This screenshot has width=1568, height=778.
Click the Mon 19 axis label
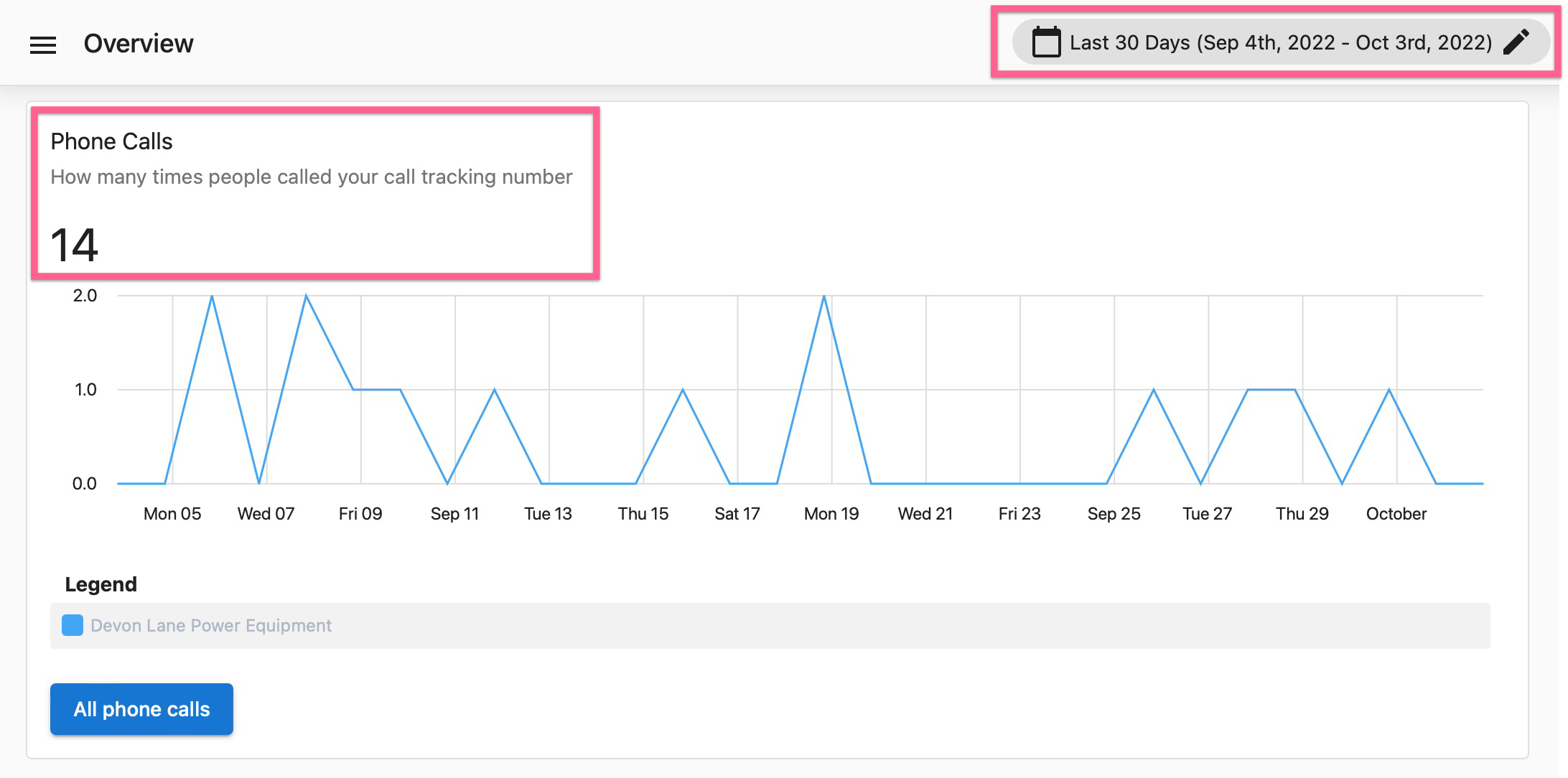click(x=831, y=514)
